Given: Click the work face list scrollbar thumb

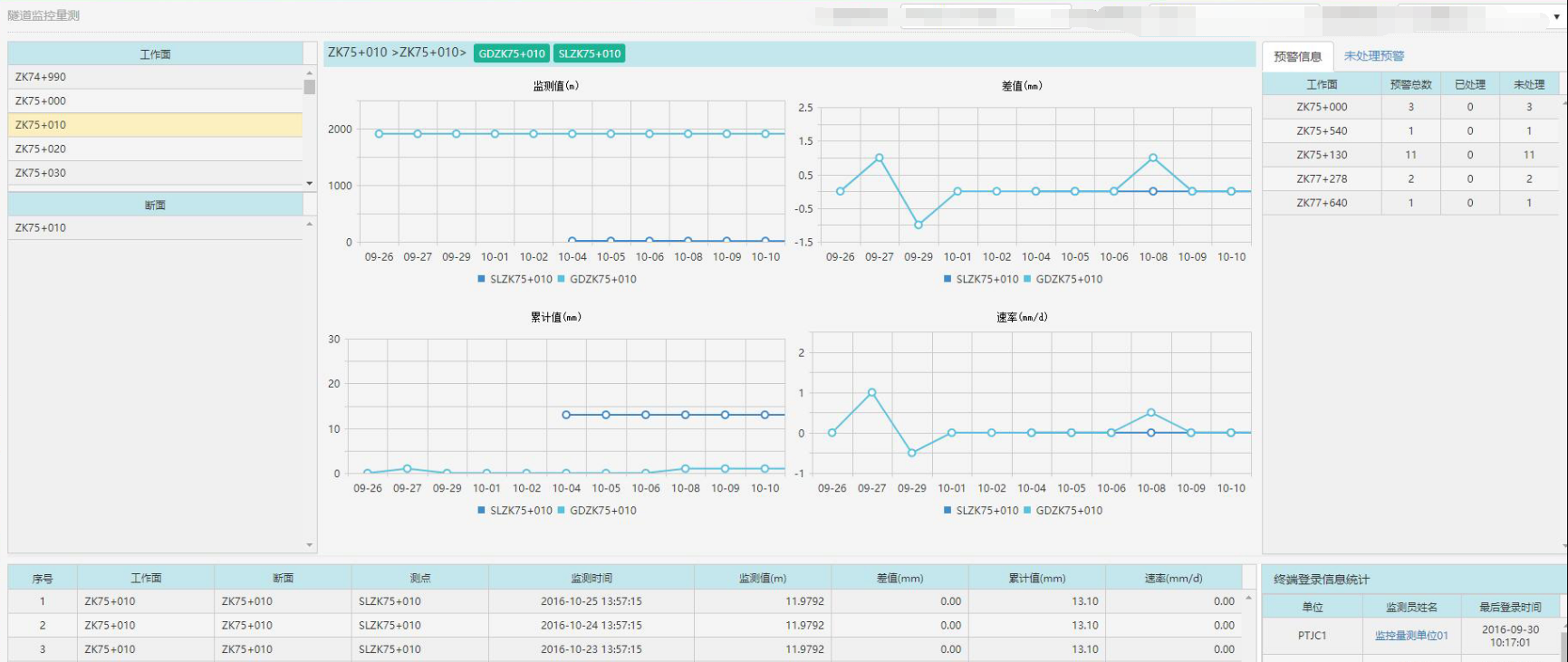Looking at the screenshot, I should tap(310, 87).
